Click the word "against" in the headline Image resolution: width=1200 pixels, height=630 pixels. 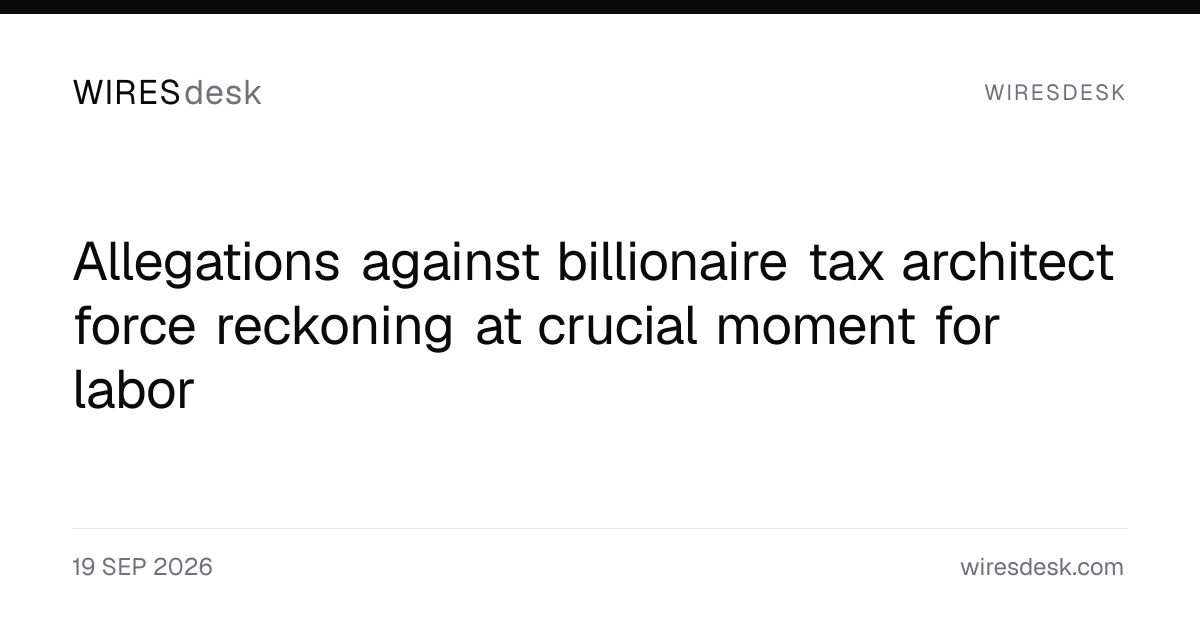[x=449, y=265]
